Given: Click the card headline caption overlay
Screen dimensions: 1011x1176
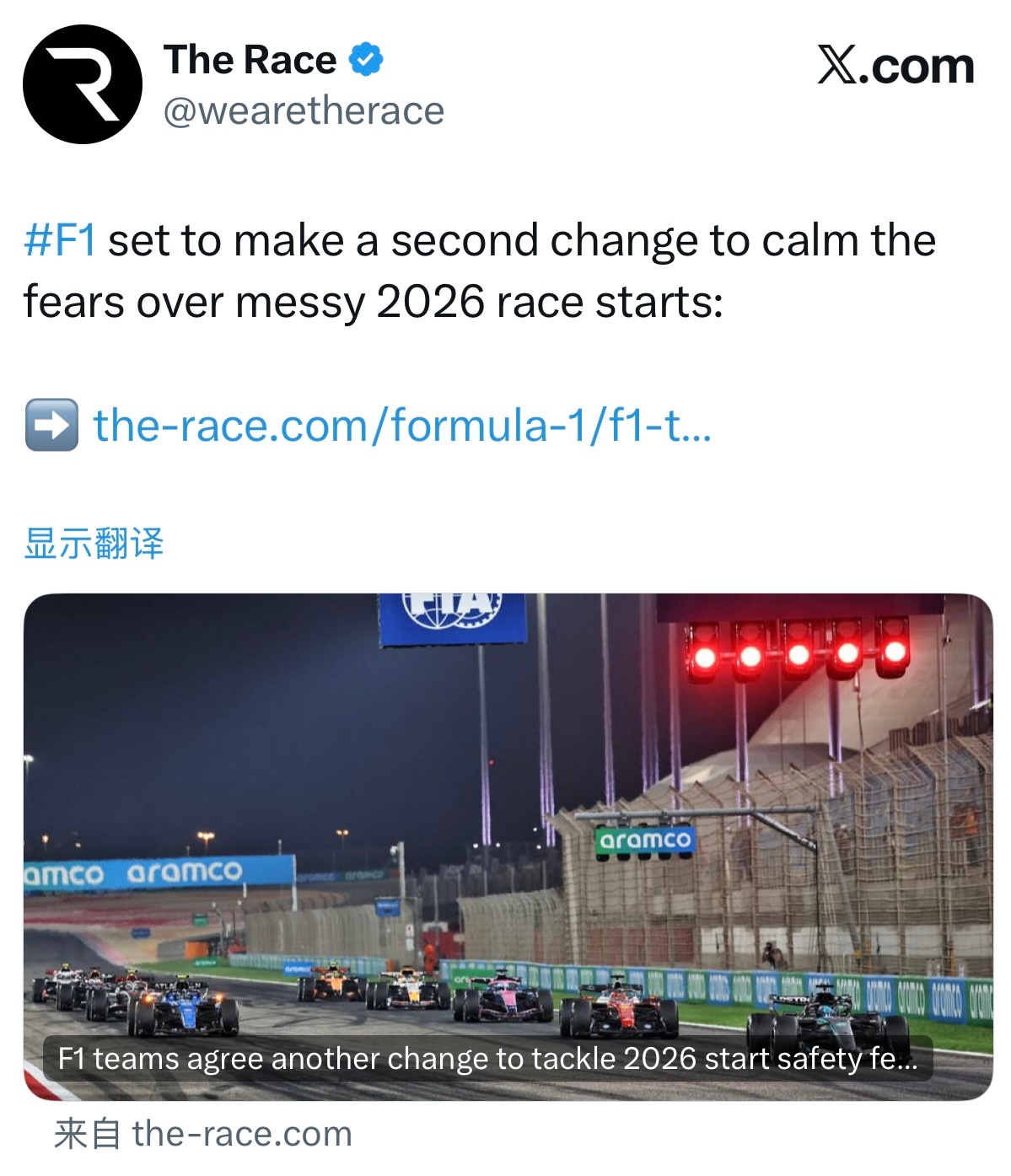Looking at the screenshot, I should coord(487,1059).
